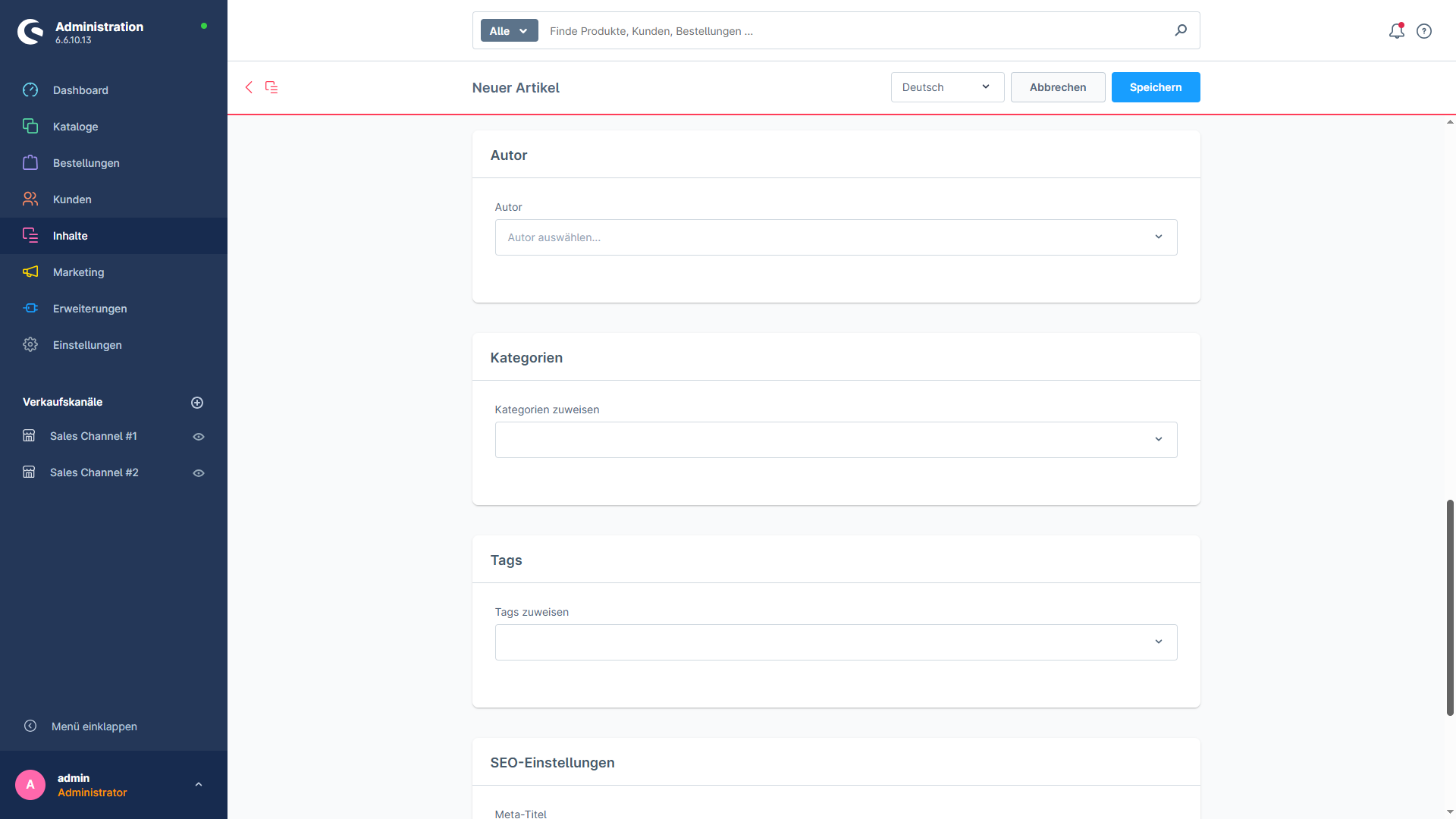This screenshot has width=1456, height=819.
Task: Click the Neuer Artikel page title
Action: pyautogui.click(x=516, y=88)
